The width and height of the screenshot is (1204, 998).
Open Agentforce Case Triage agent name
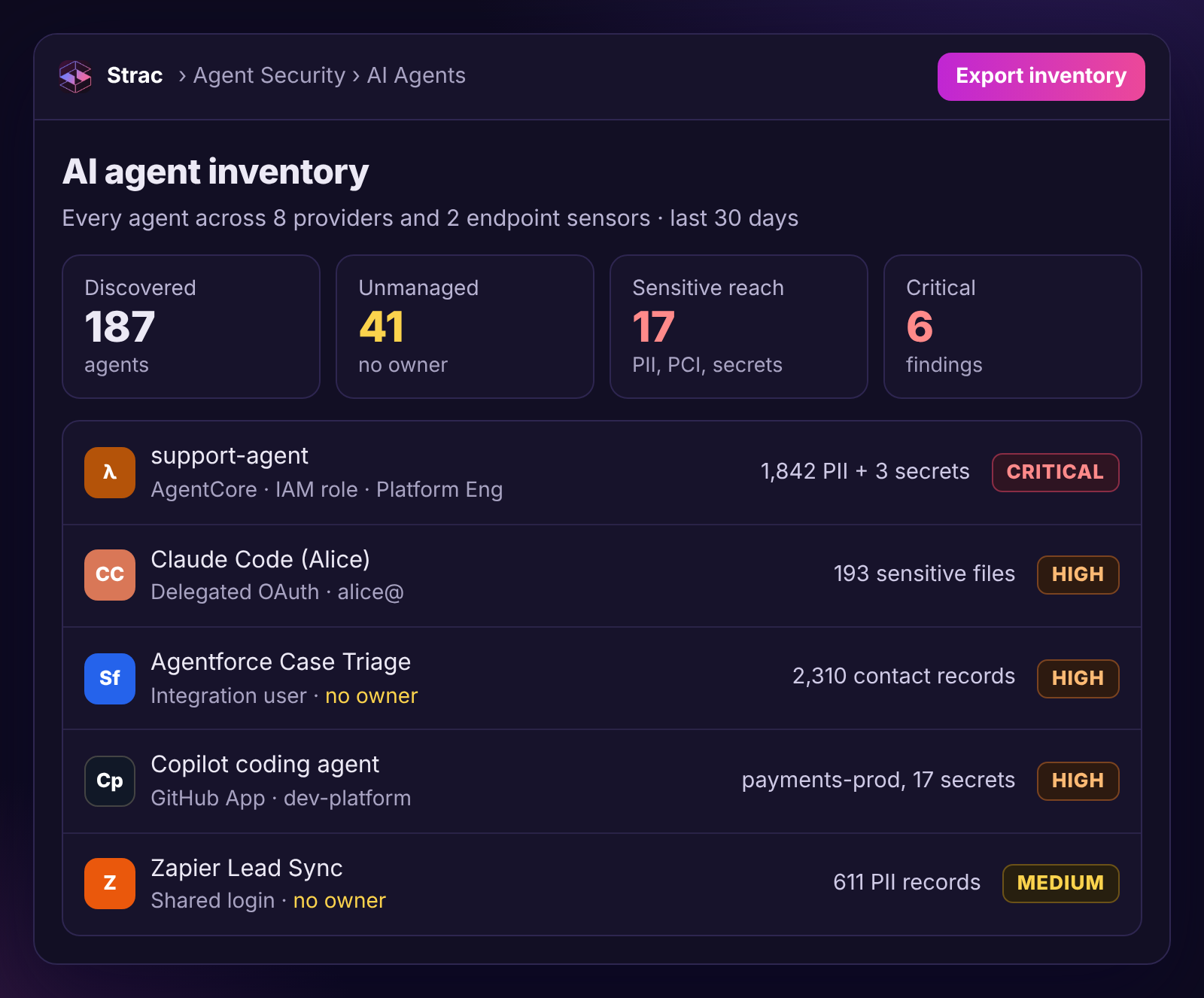pos(281,662)
